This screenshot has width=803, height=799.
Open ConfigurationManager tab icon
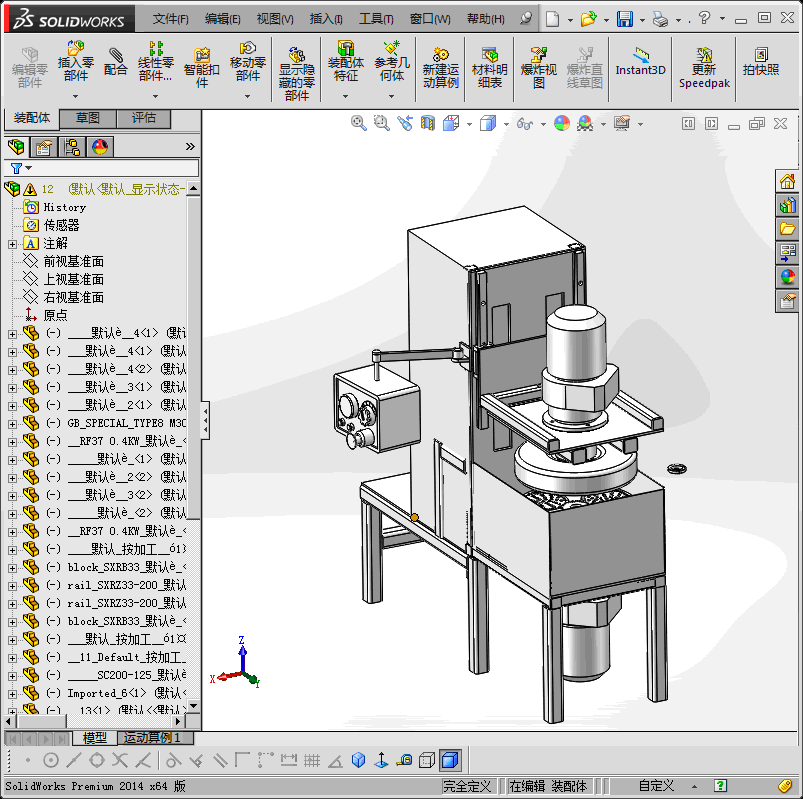coord(72,147)
